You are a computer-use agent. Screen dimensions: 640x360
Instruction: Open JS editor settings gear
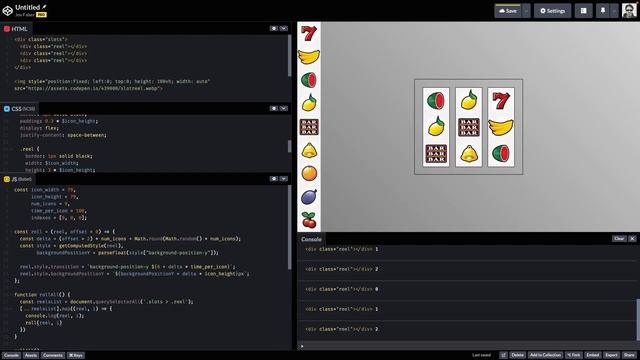click(x=273, y=179)
